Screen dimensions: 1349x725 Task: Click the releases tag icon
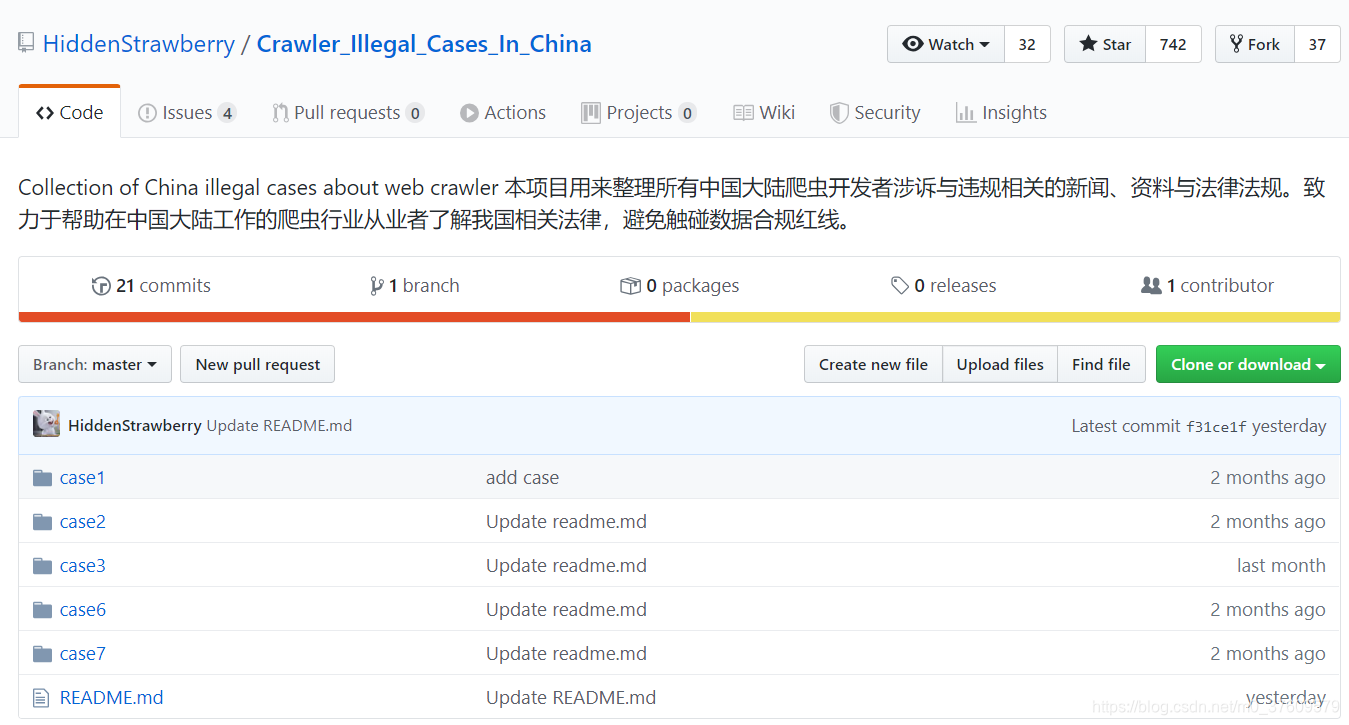tap(900, 286)
